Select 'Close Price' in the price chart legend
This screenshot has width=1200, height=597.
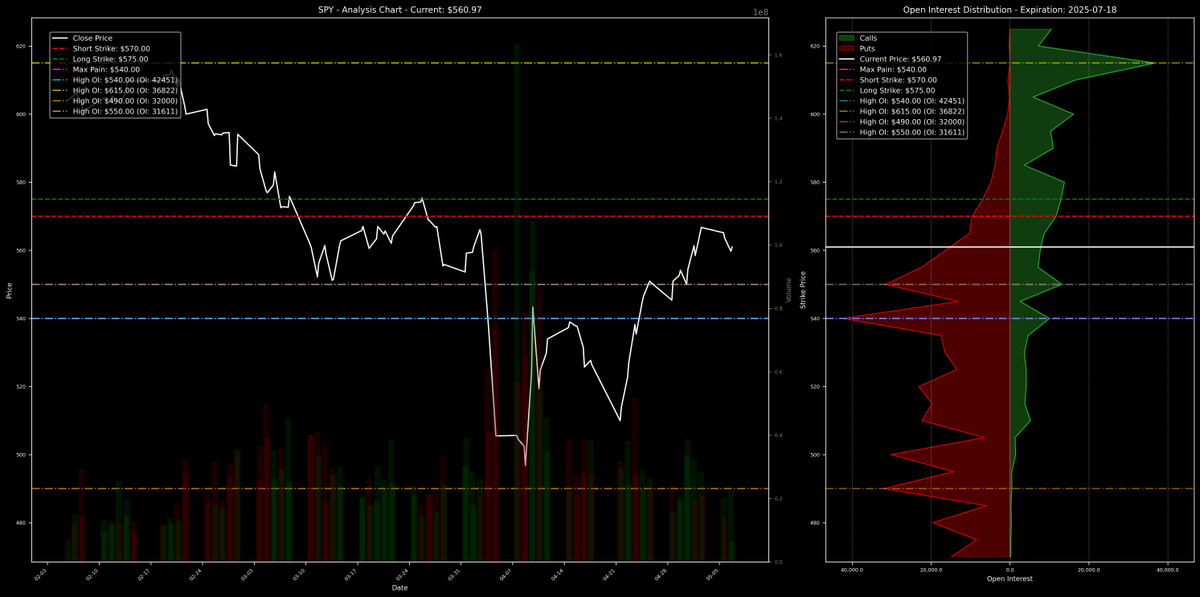coord(93,38)
